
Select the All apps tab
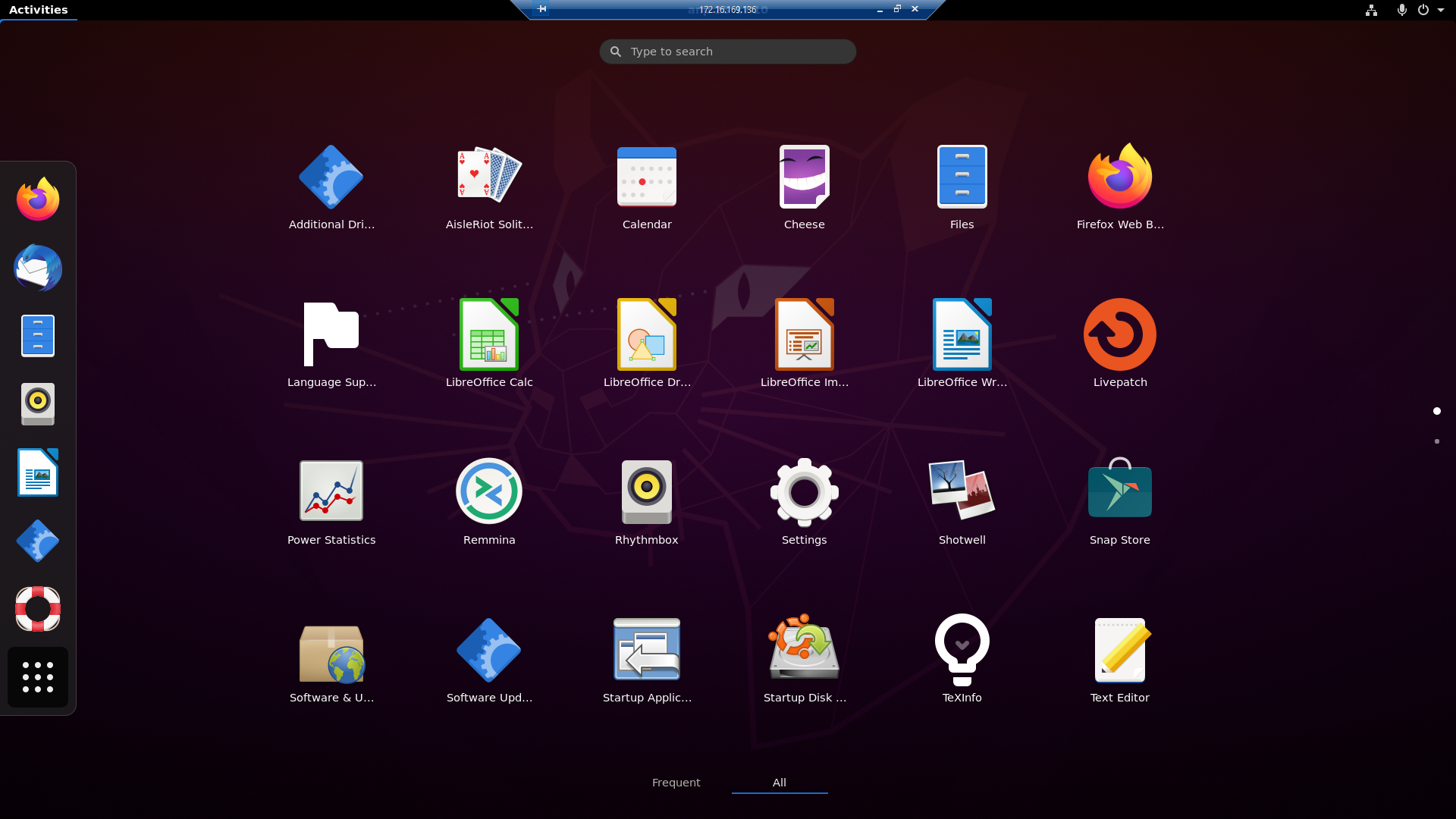pyautogui.click(x=780, y=783)
